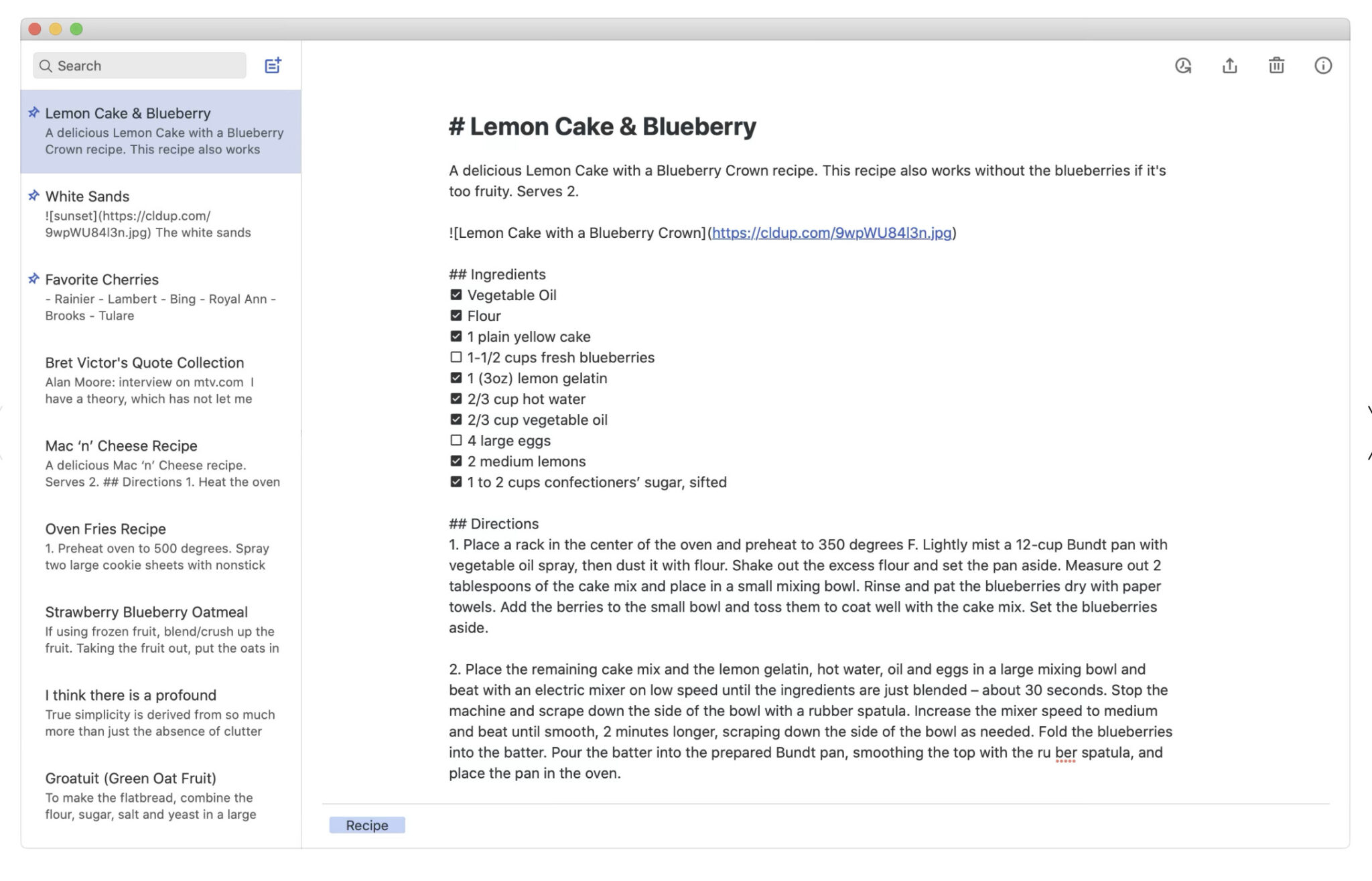Unpin the Lemon Cake & Blueberry note

pos(33,112)
